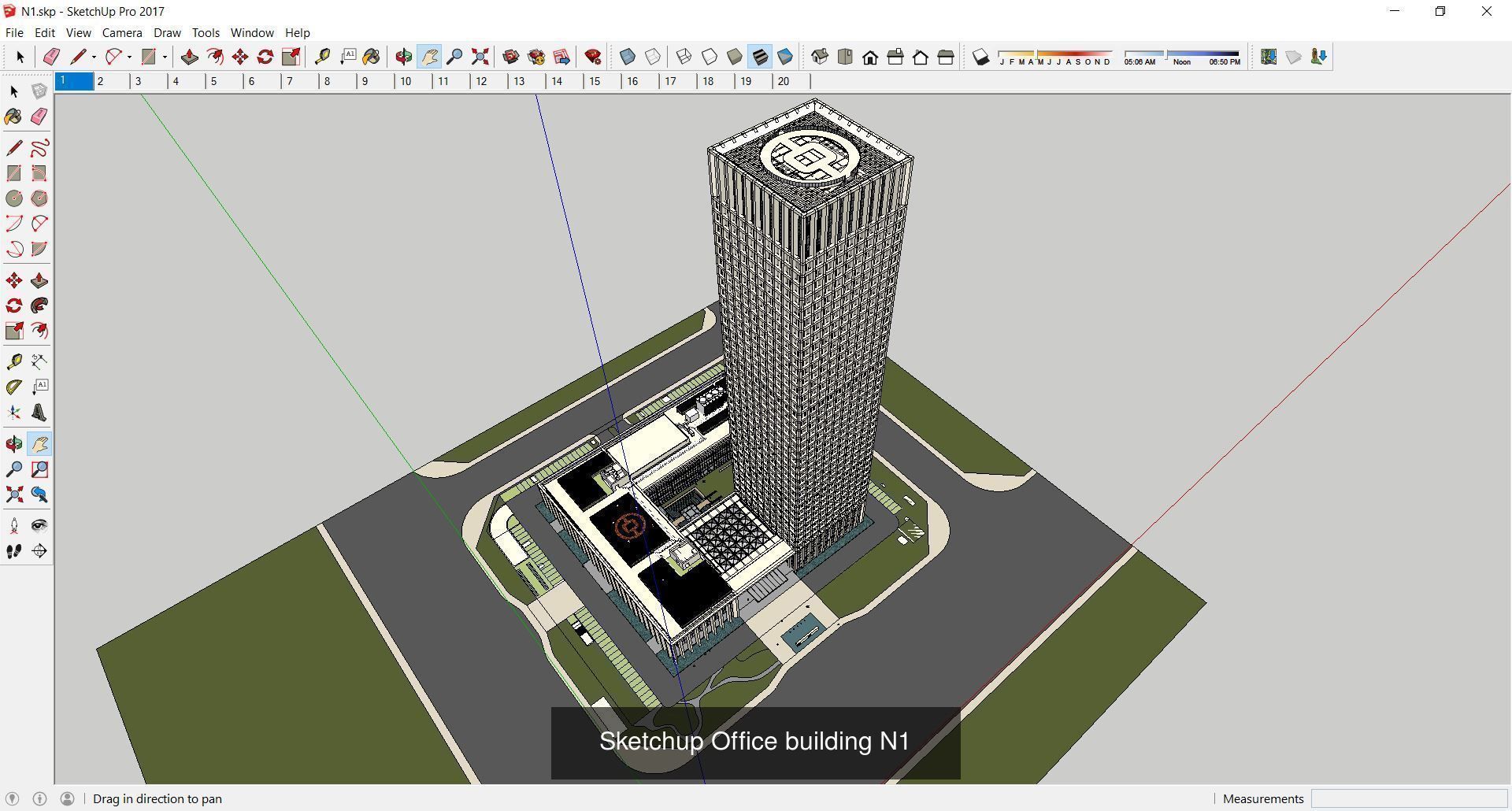The height and width of the screenshot is (811, 1512).
Task: Pick the 3D Text tool in side toolbar
Action: click(x=39, y=413)
